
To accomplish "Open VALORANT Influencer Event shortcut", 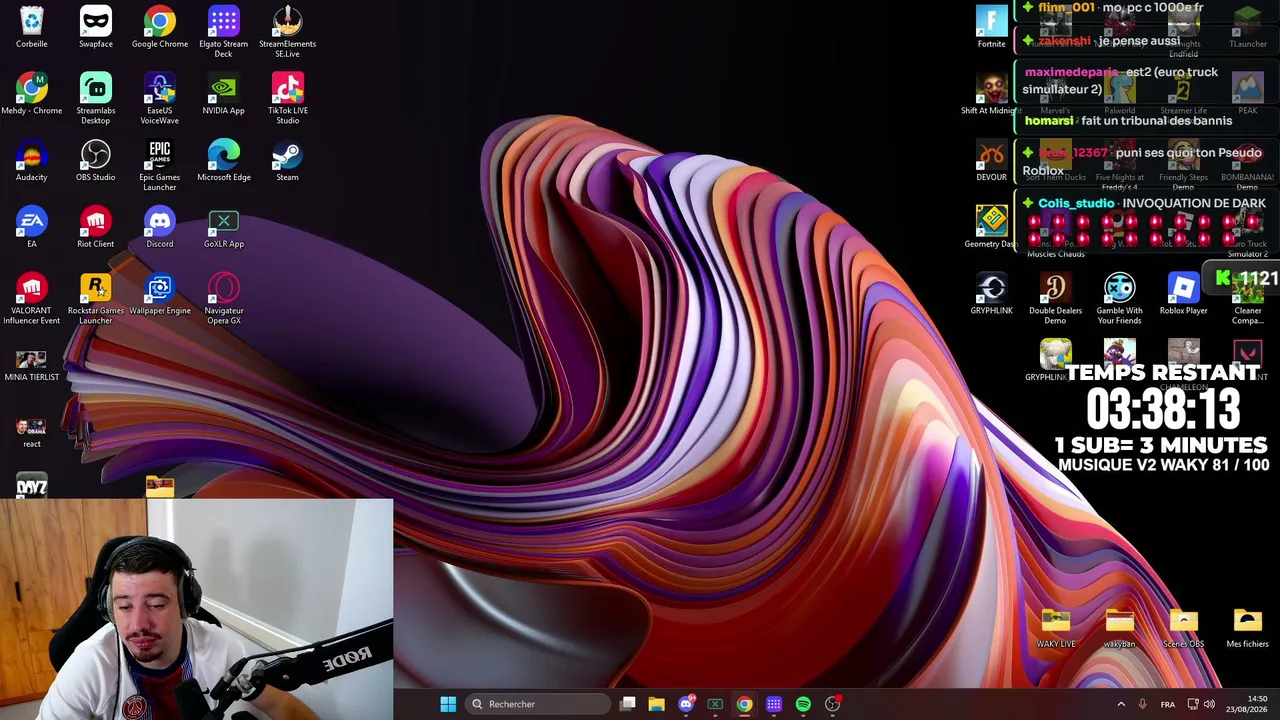I will click(x=31, y=299).
